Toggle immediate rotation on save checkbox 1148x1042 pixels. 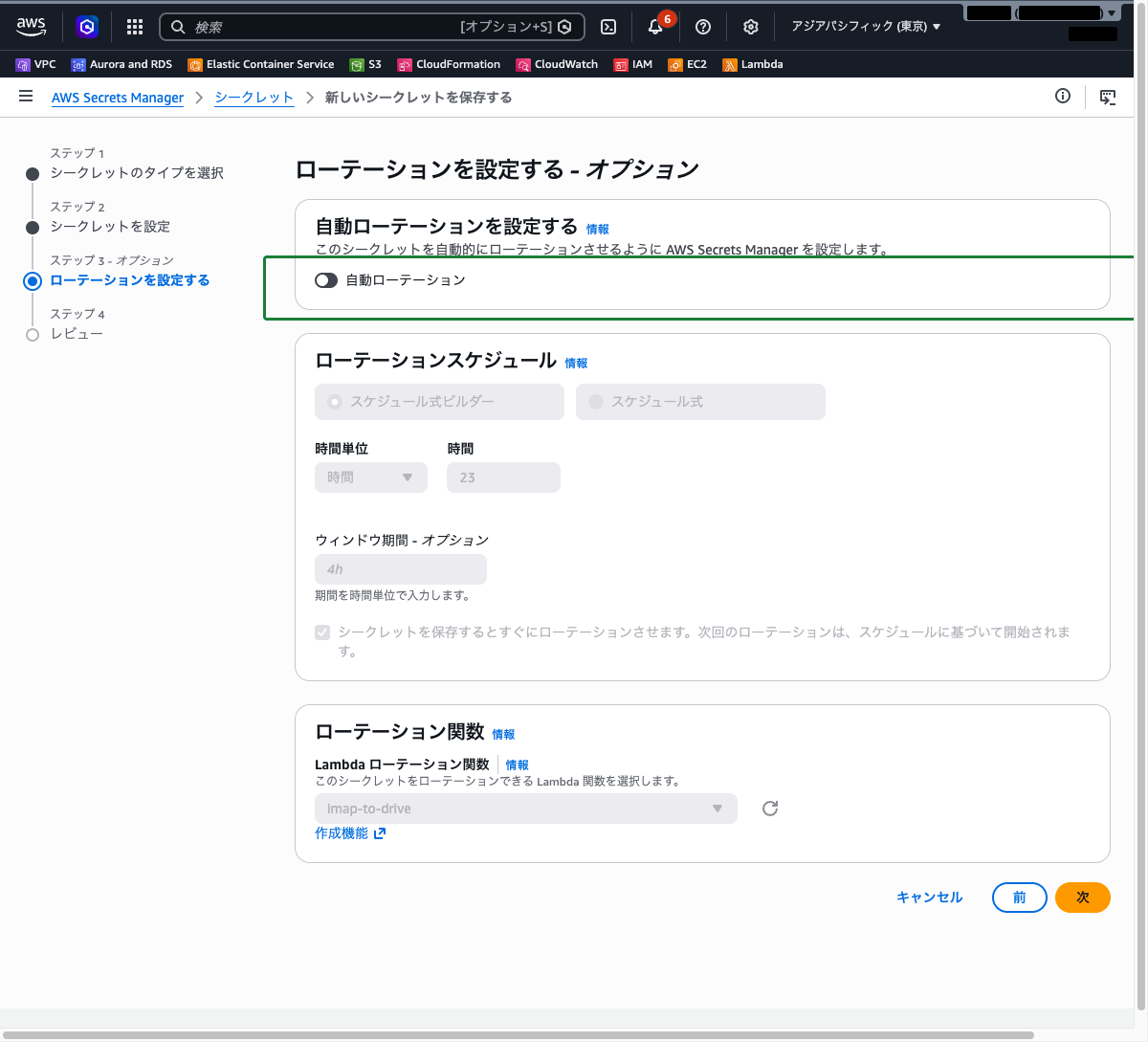pyautogui.click(x=322, y=632)
